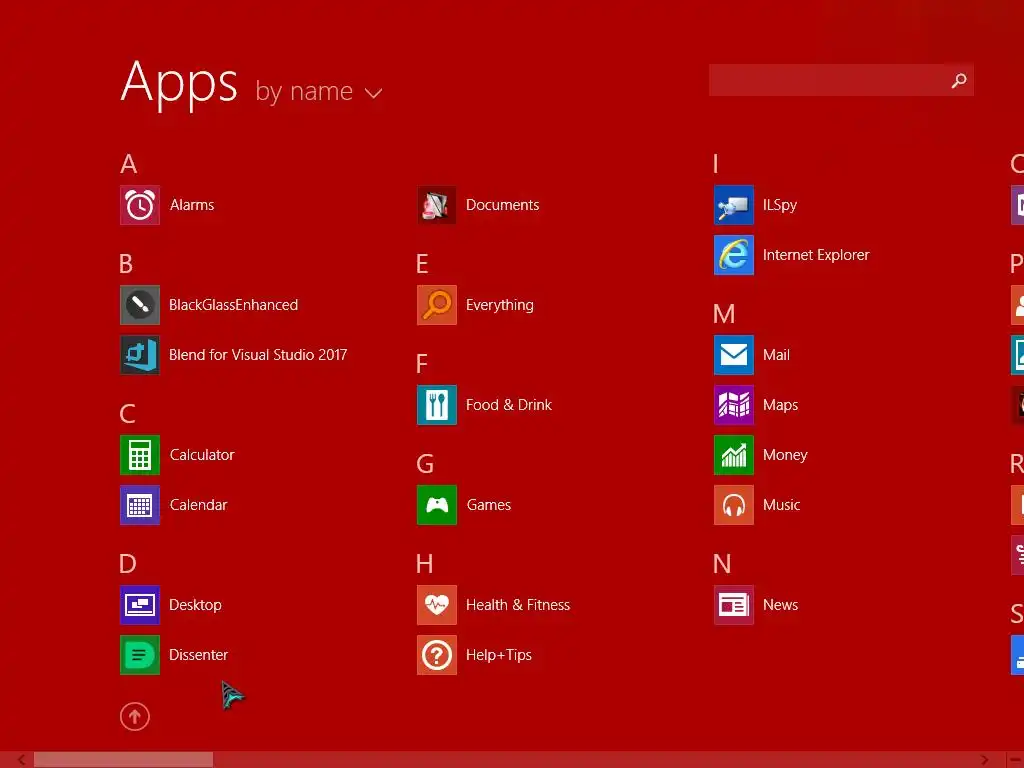Click the 'Calendar' label
The height and width of the screenshot is (768, 1024).
tap(199, 505)
